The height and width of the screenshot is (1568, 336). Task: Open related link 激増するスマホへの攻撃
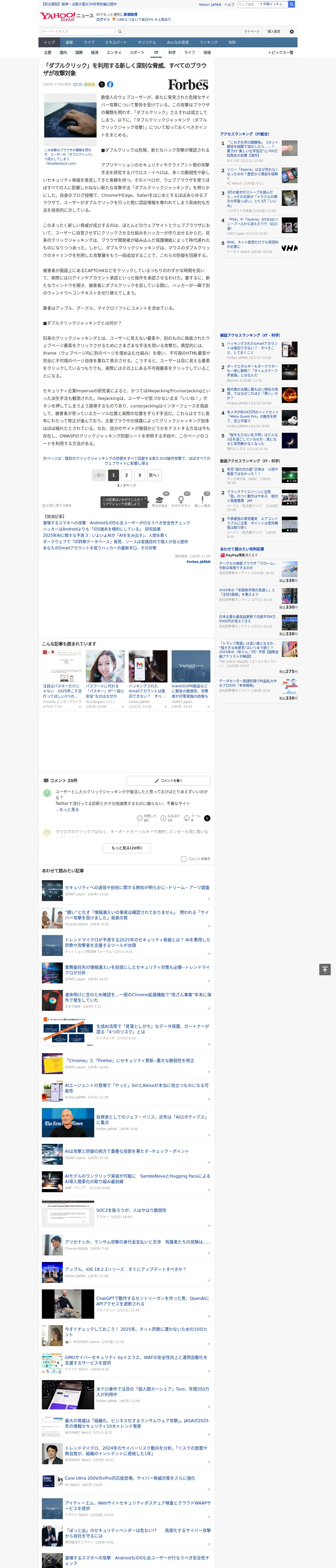tap(116, 523)
